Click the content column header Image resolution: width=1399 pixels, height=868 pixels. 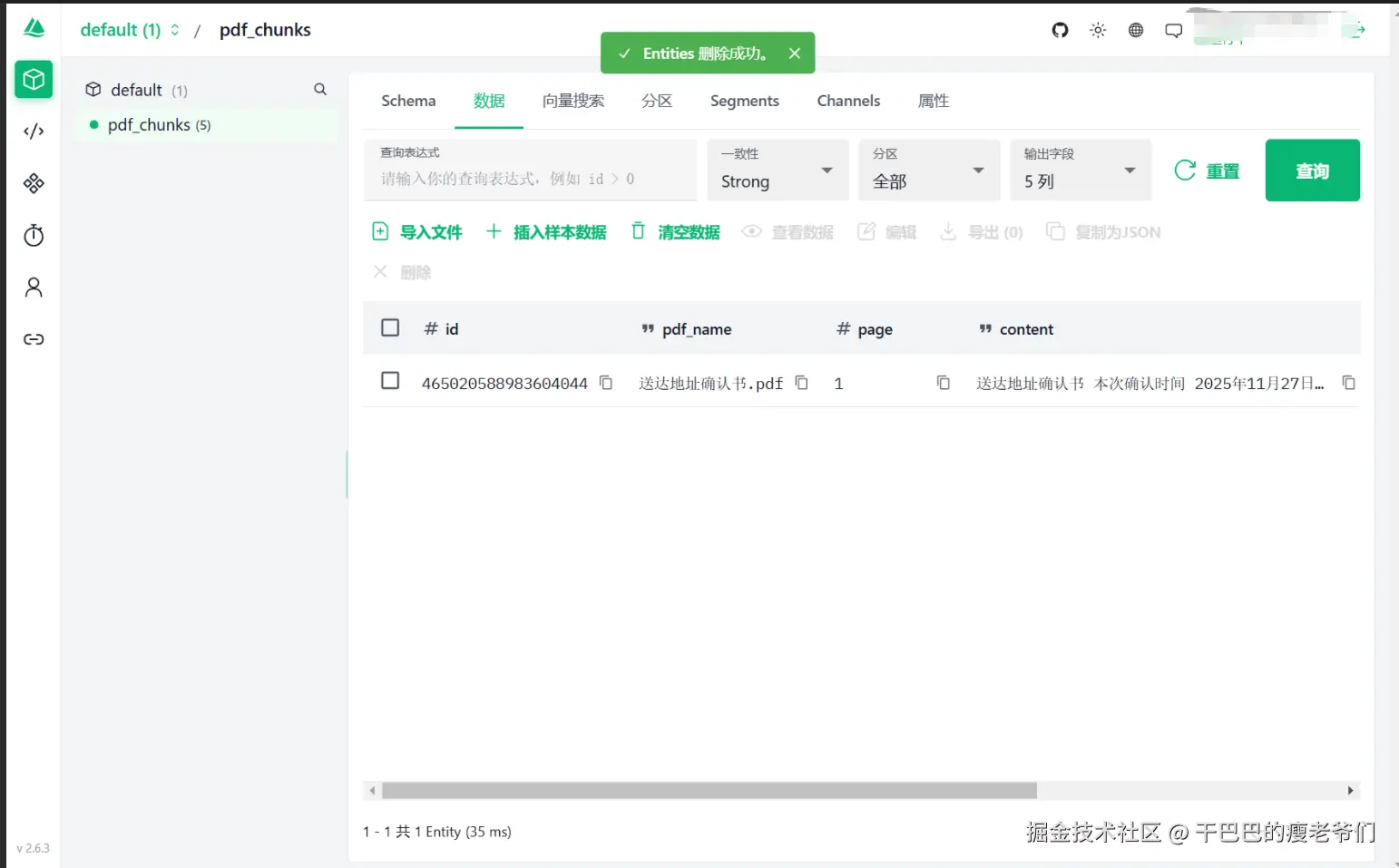click(x=1016, y=329)
